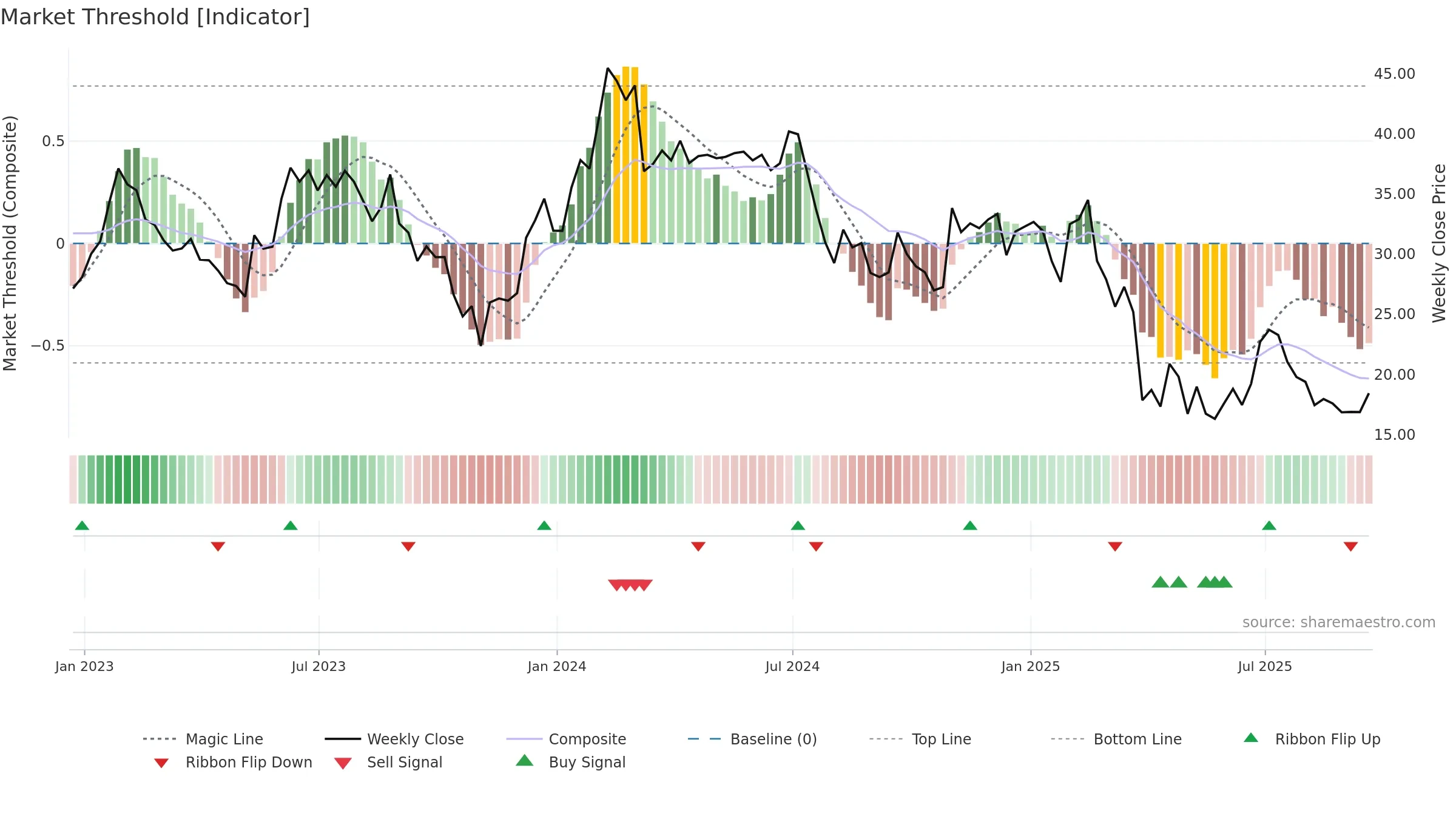This screenshot has width=1456, height=819.
Task: Click the green triangle icon beside Buy Signal
Action: (525, 760)
